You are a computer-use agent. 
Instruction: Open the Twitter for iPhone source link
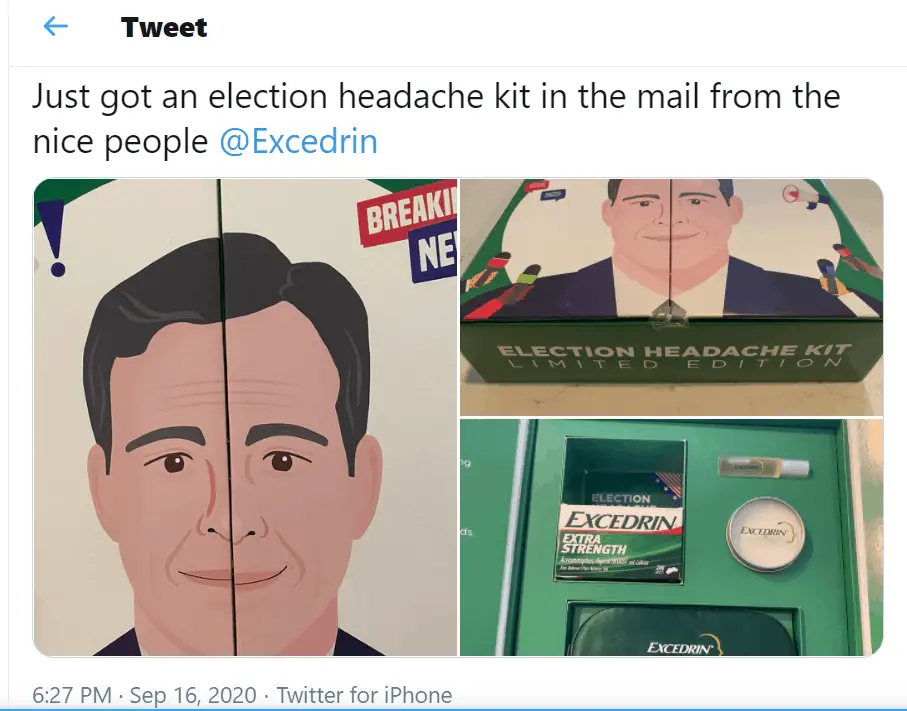pyautogui.click(x=364, y=695)
